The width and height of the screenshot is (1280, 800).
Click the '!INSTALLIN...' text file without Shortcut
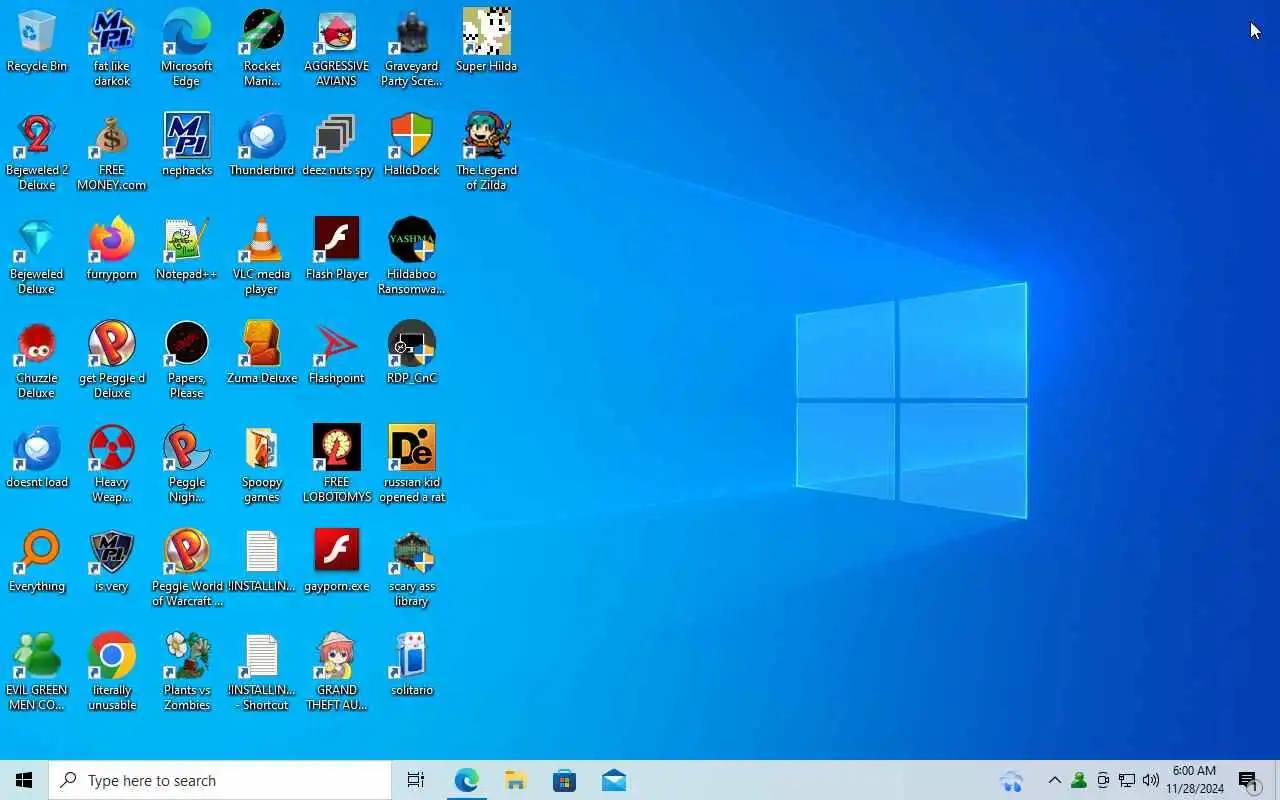[262, 562]
